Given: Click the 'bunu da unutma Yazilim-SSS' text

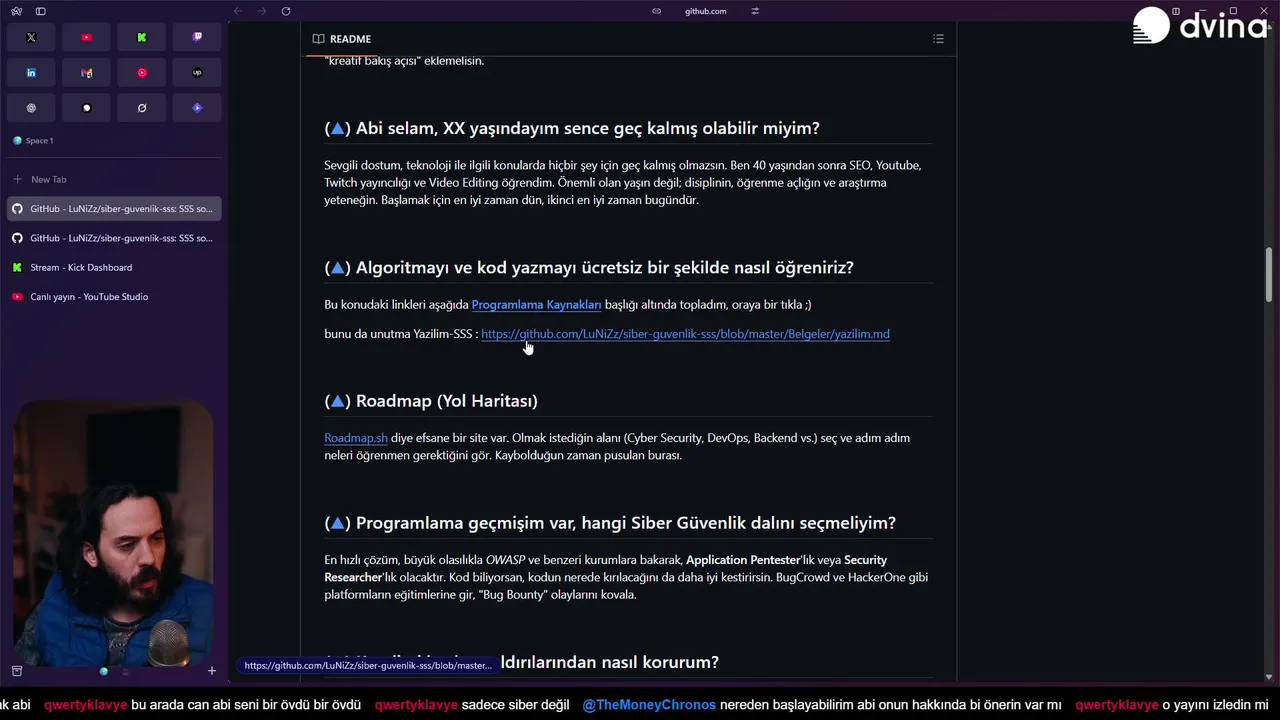Looking at the screenshot, I should 398,334.
